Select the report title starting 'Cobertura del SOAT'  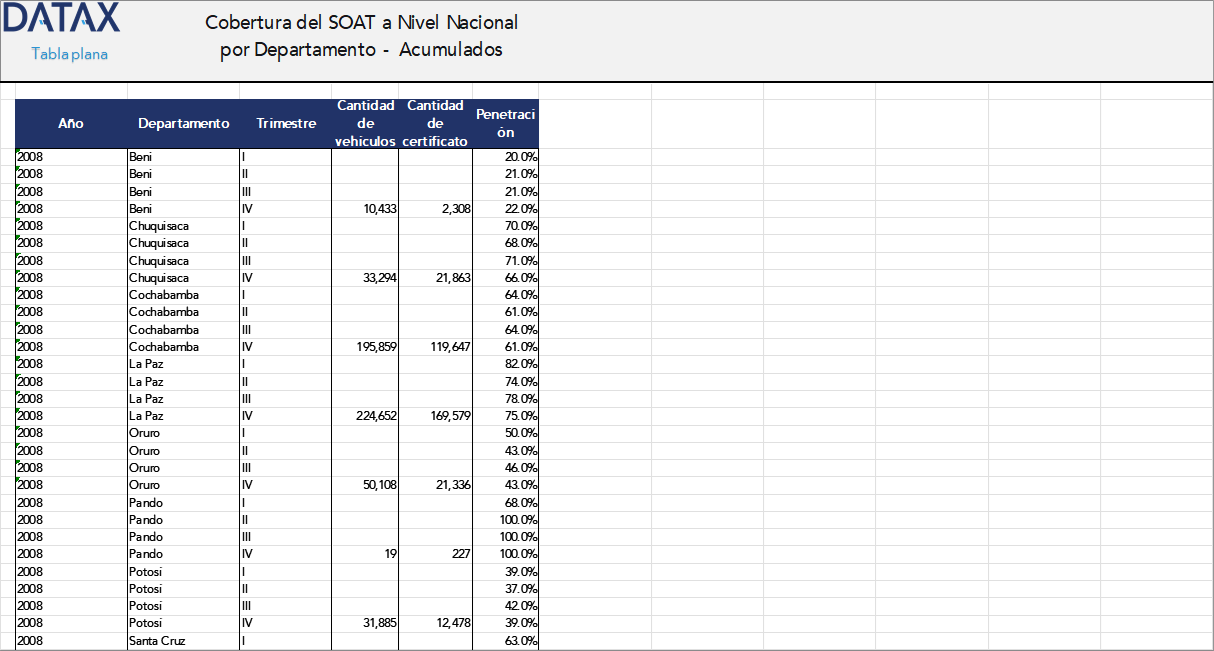pos(361,22)
